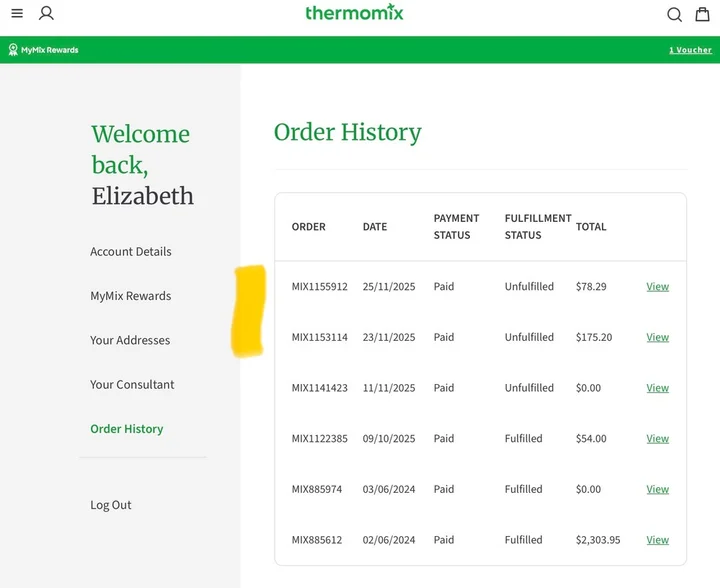Click the $0.00 total for MIX885974
The height and width of the screenshot is (588, 720).
pyautogui.click(x=588, y=489)
